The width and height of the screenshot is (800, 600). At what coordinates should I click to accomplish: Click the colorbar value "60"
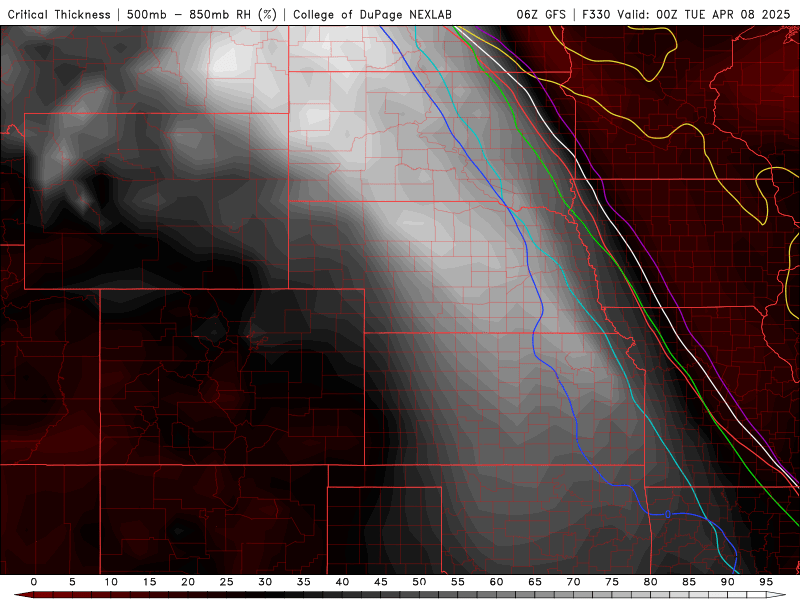[x=496, y=582]
